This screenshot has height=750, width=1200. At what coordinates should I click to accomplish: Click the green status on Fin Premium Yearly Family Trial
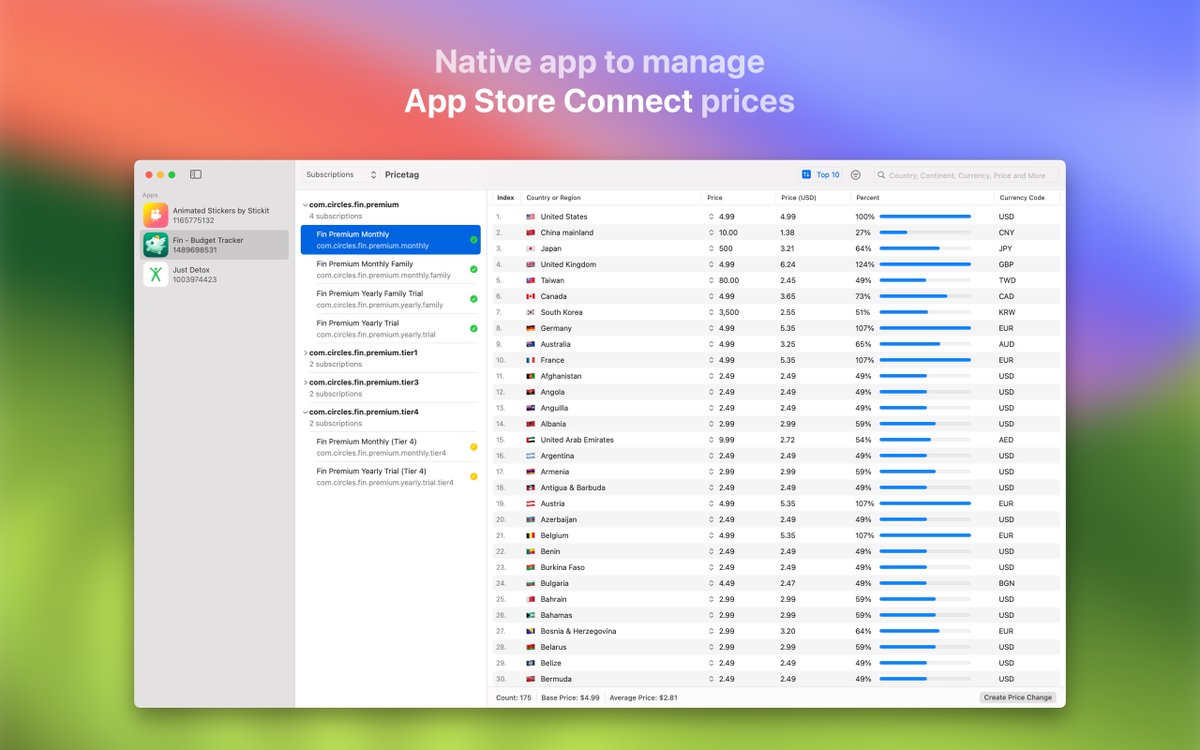[474, 299]
